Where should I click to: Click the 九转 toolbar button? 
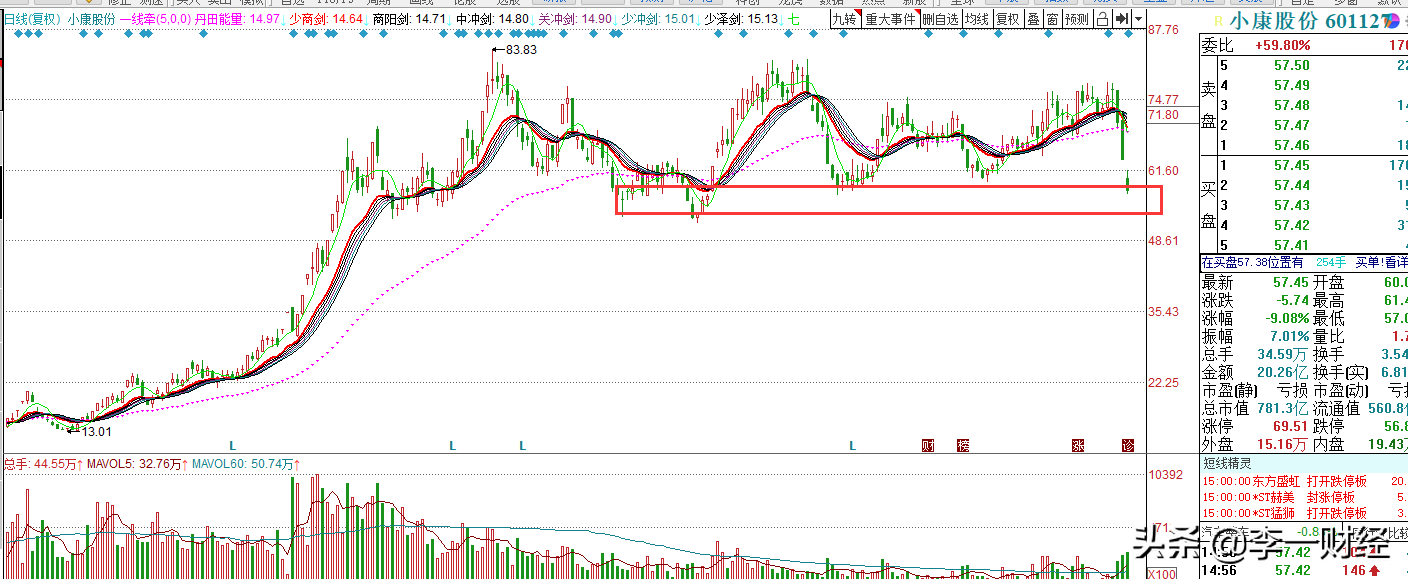[x=844, y=19]
